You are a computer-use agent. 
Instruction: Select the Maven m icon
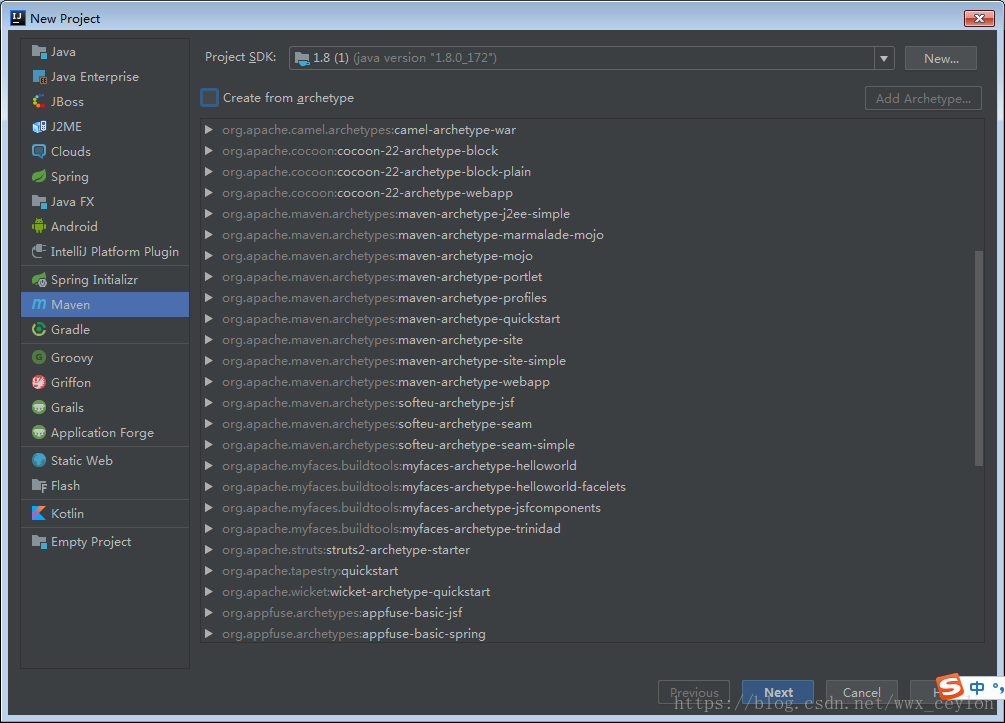39,304
